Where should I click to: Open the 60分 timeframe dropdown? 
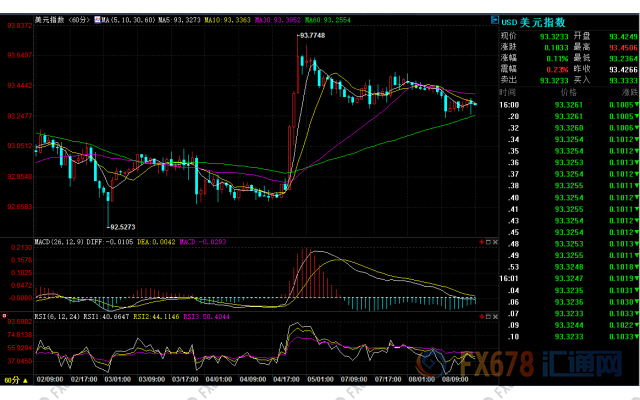click(x=12, y=380)
